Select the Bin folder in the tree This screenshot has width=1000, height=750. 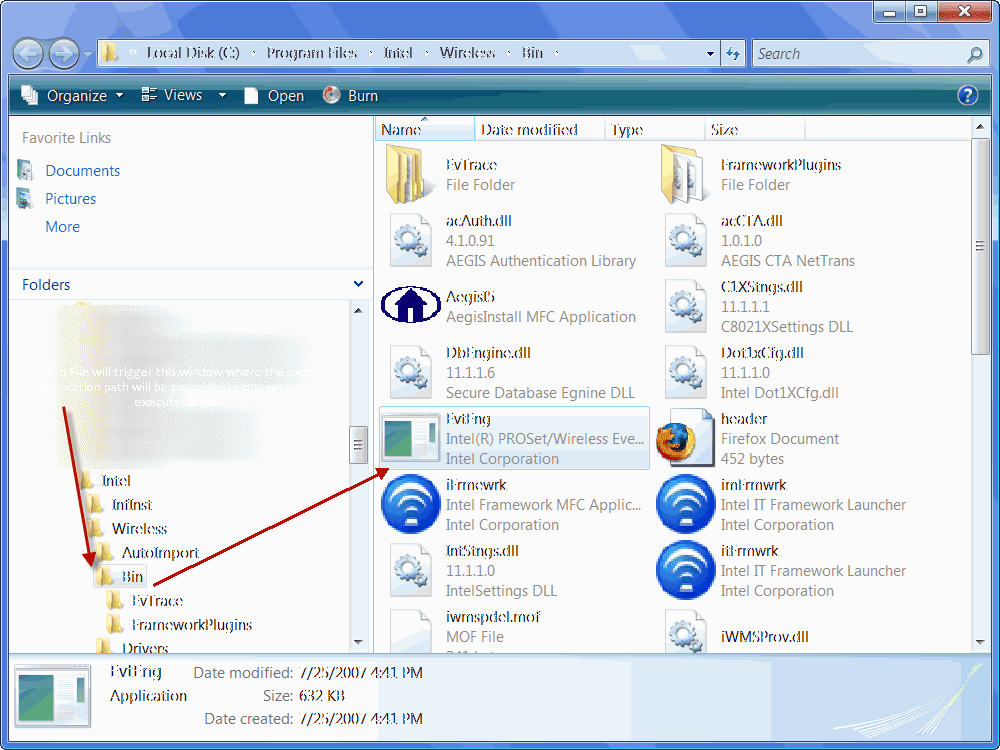132,577
